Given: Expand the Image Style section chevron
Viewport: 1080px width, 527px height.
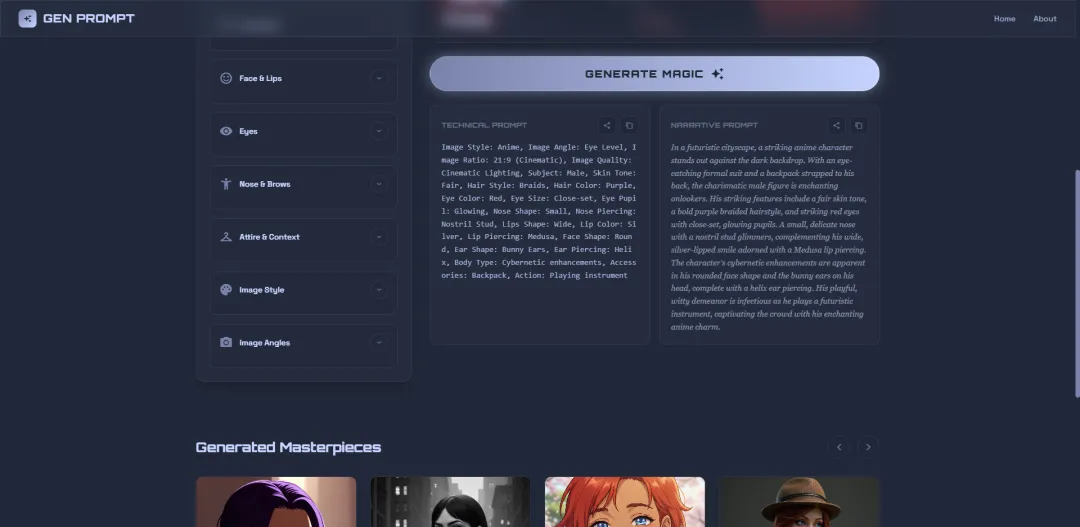Looking at the screenshot, I should tap(378, 290).
